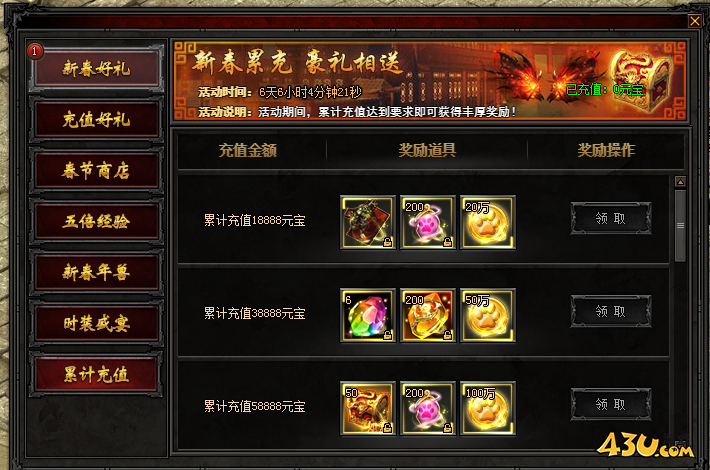Switch to the 充值好礼 tab

pos(96,120)
